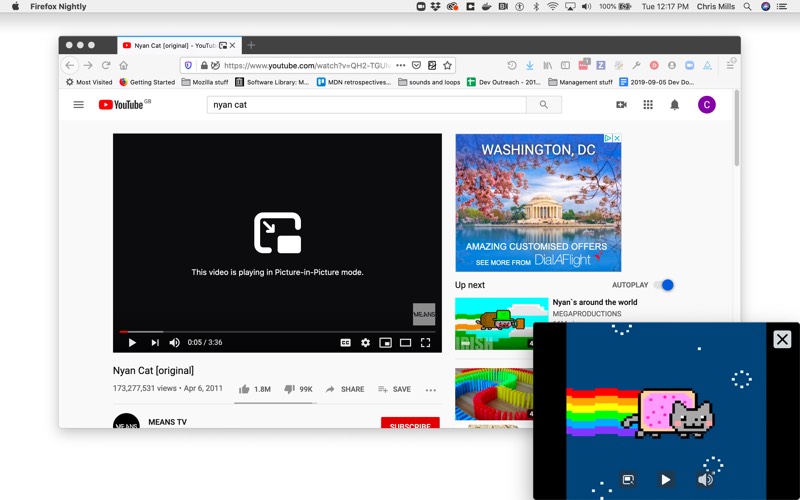Open the Firefox home page
800x500 pixels.
click(x=123, y=65)
